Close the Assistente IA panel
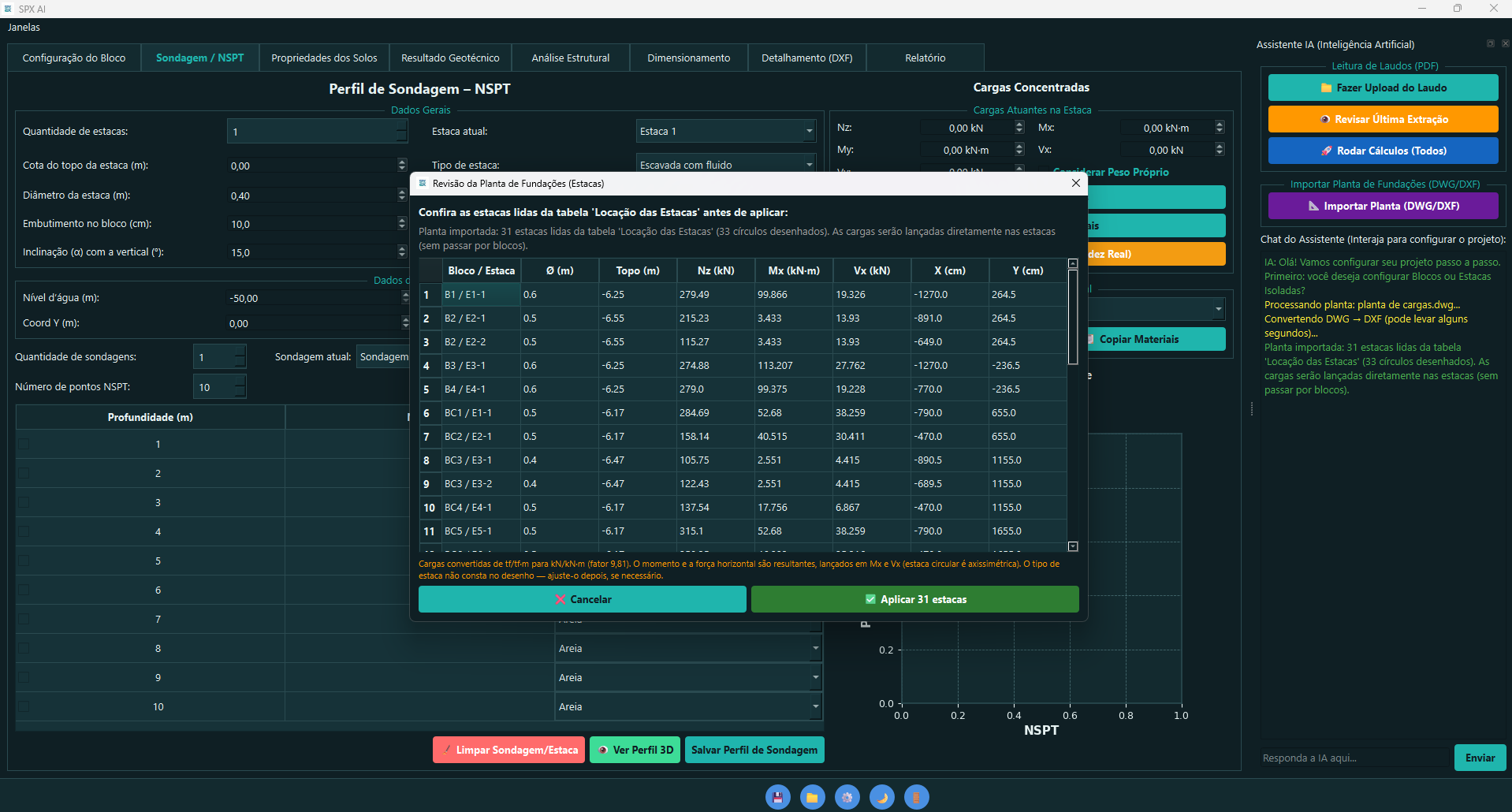The width and height of the screenshot is (1512, 812). click(1504, 43)
